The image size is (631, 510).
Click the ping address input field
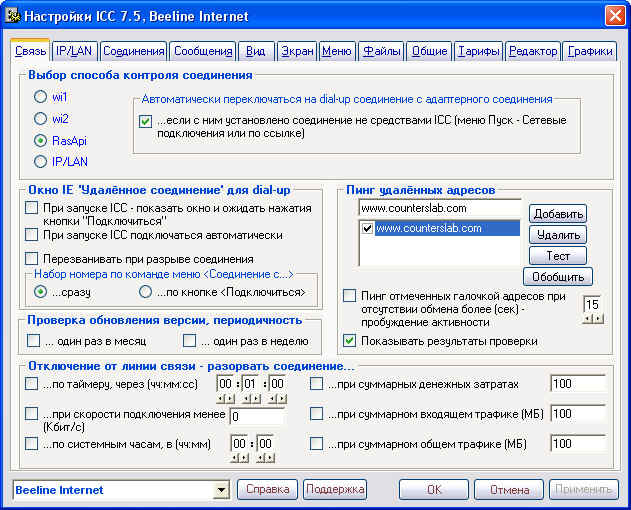pos(439,208)
